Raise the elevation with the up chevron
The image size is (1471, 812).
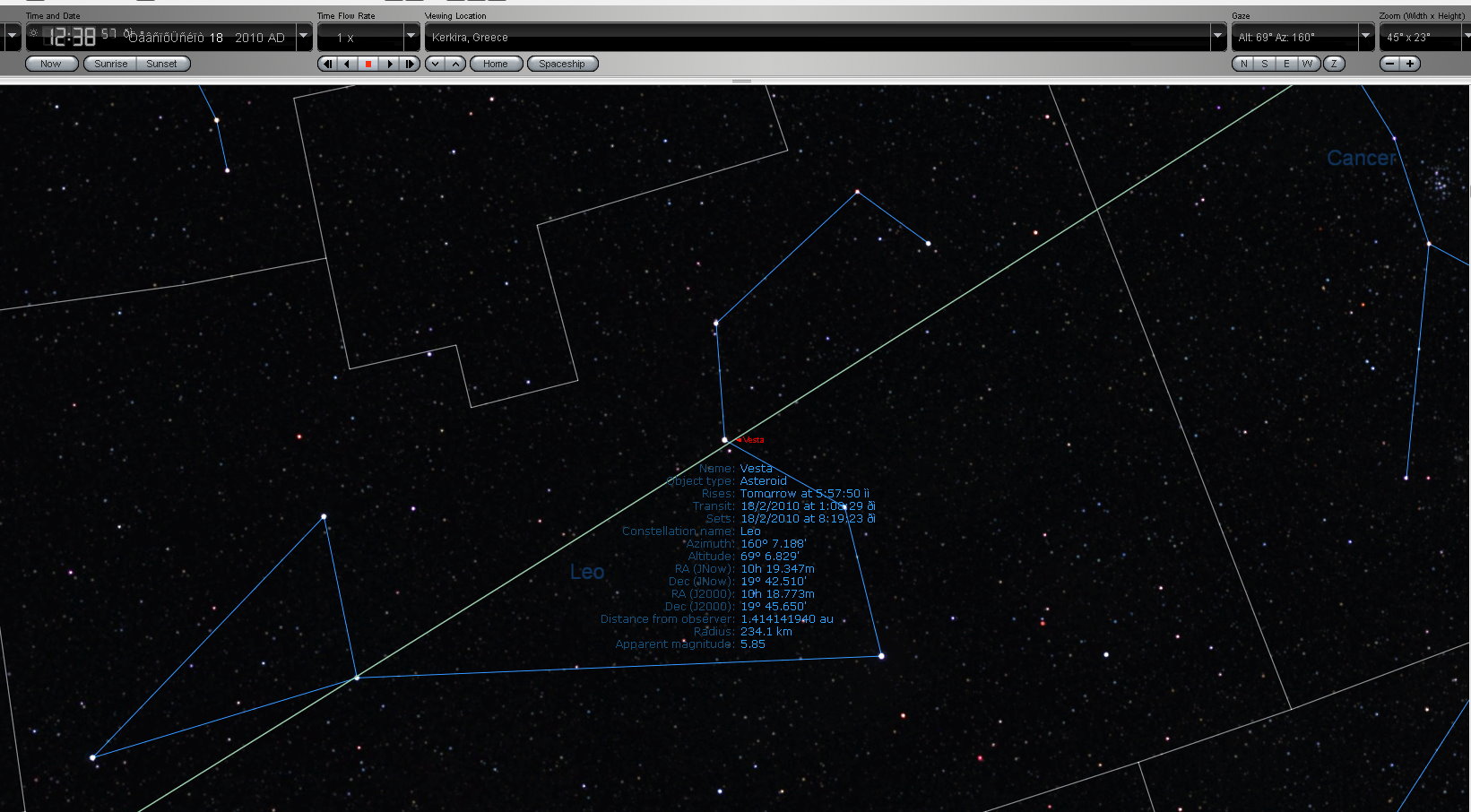point(455,64)
